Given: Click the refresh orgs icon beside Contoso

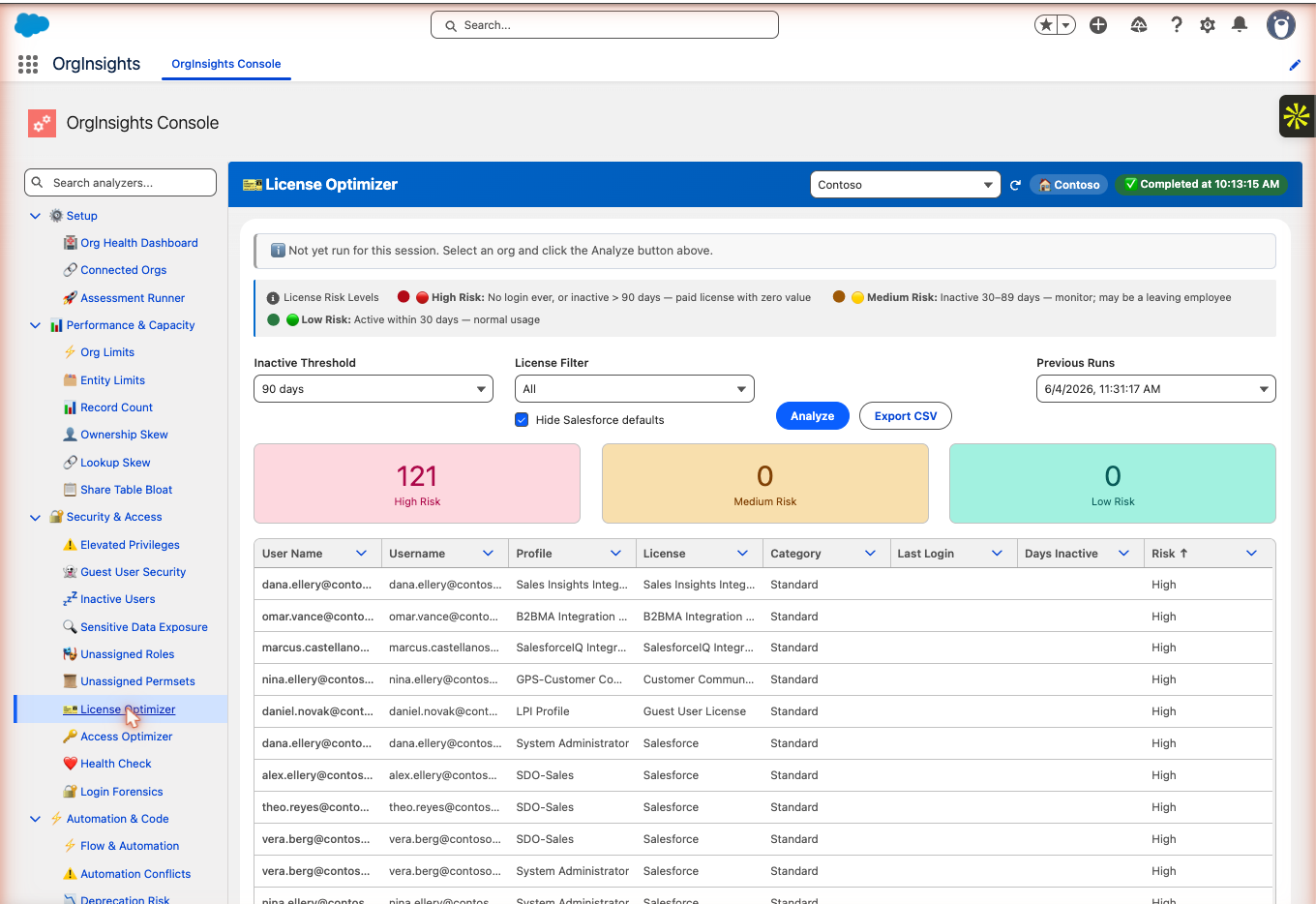Looking at the screenshot, I should tap(1015, 185).
